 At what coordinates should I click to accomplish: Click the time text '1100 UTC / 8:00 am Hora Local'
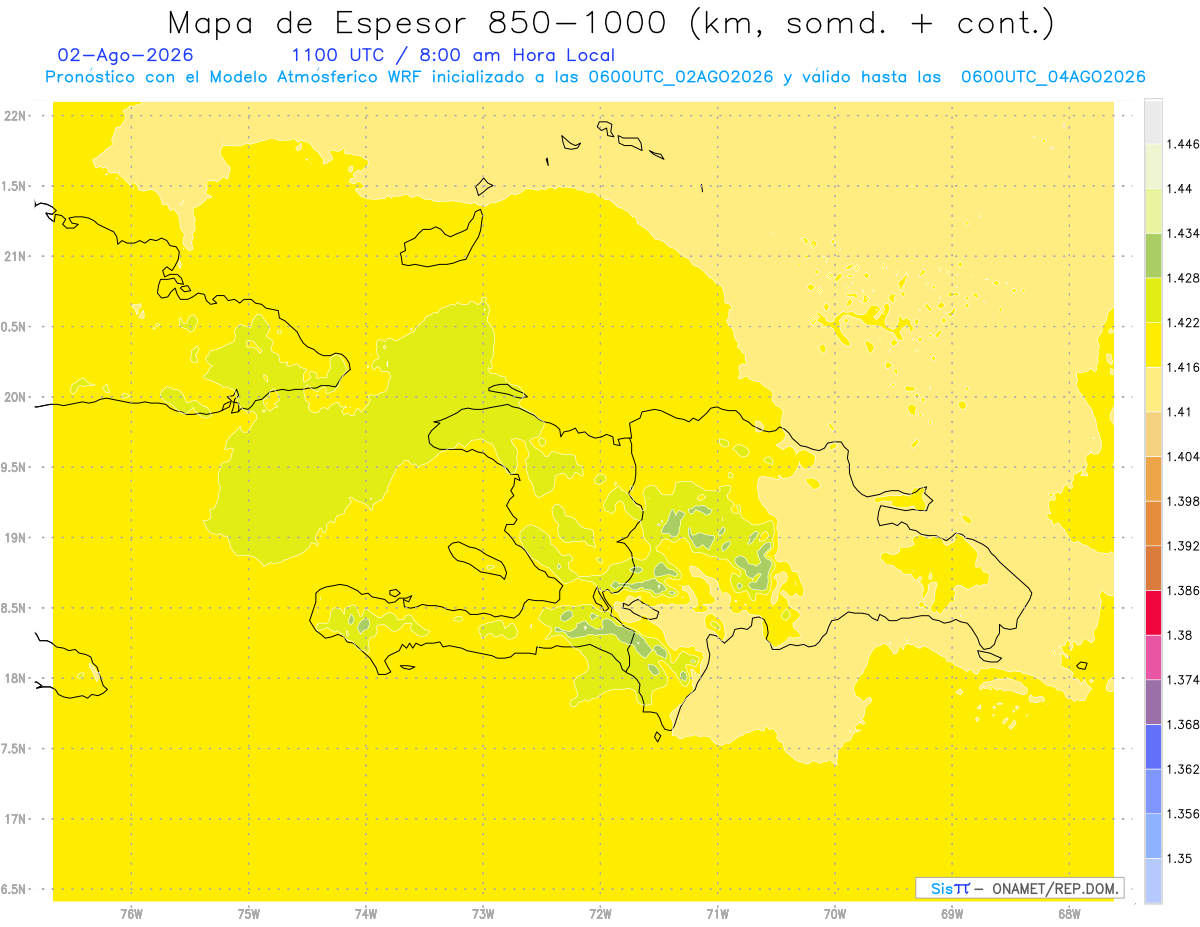point(453,56)
